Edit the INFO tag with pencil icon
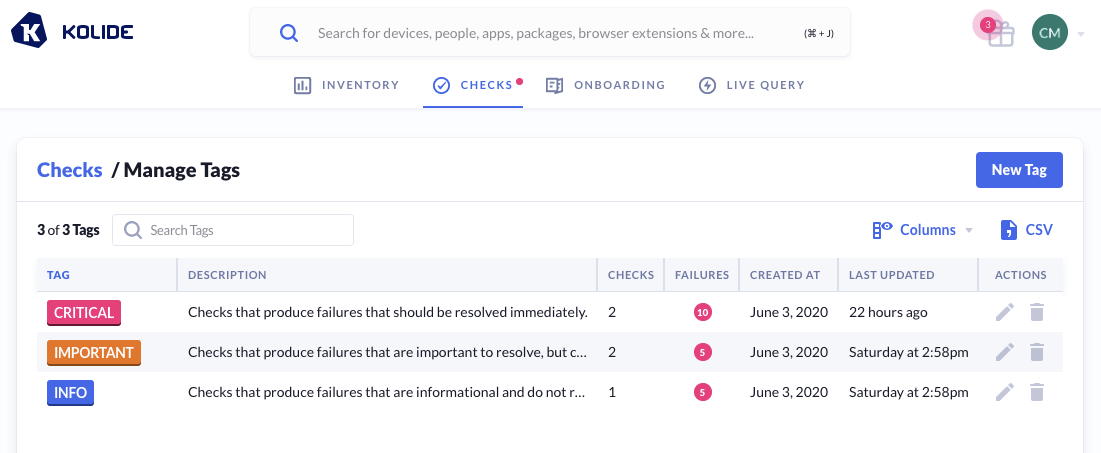The height and width of the screenshot is (453, 1101). click(1005, 392)
